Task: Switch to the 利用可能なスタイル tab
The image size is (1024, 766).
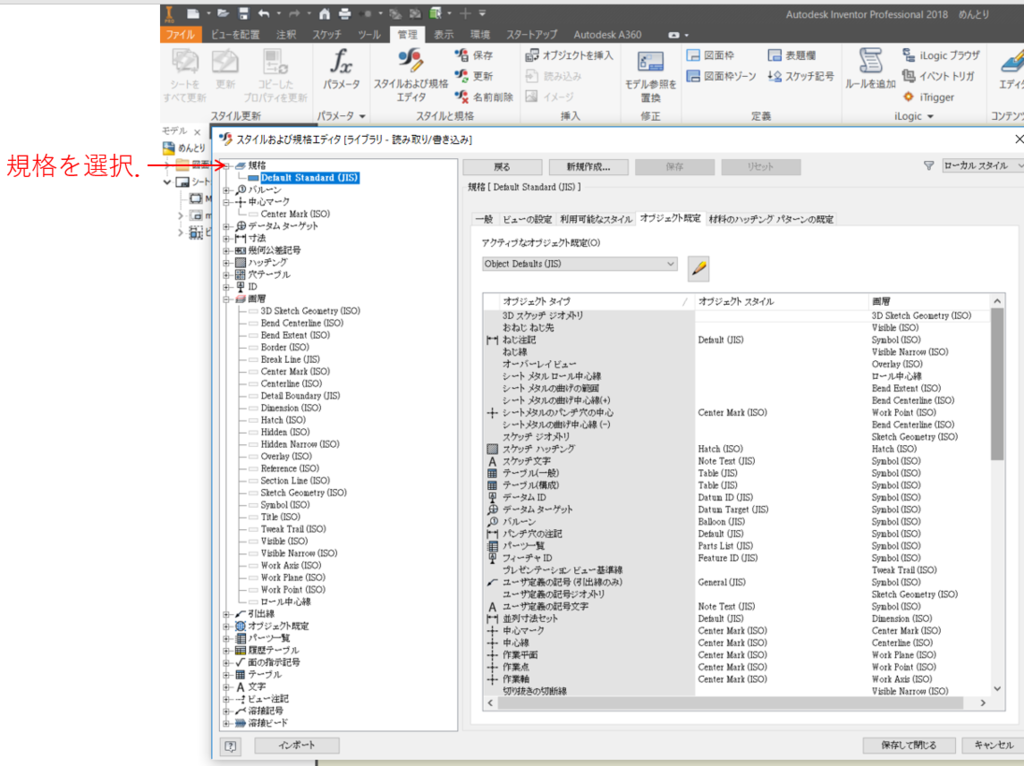Action: [596, 219]
